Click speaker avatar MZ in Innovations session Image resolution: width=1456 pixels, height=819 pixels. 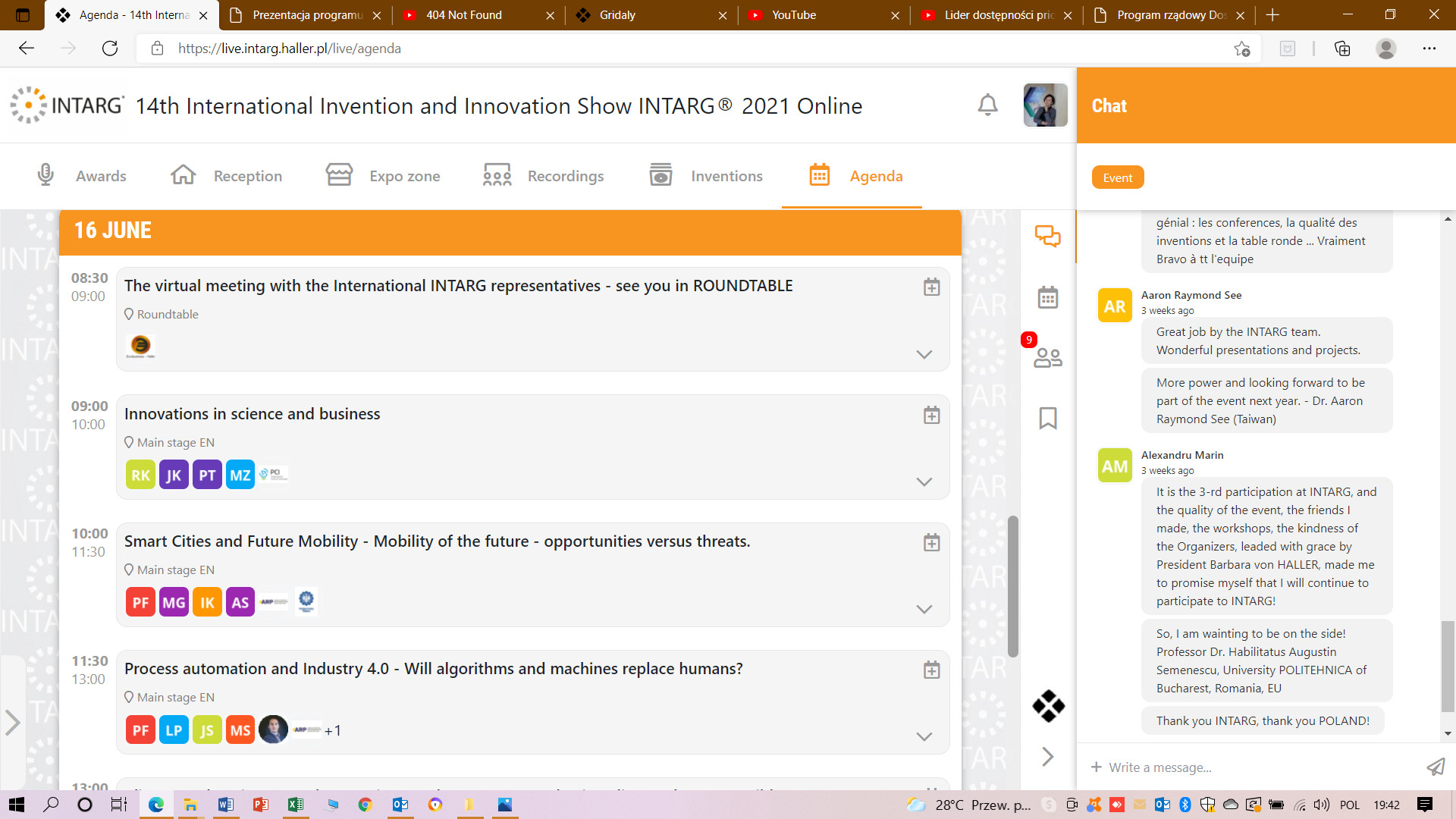click(x=240, y=475)
